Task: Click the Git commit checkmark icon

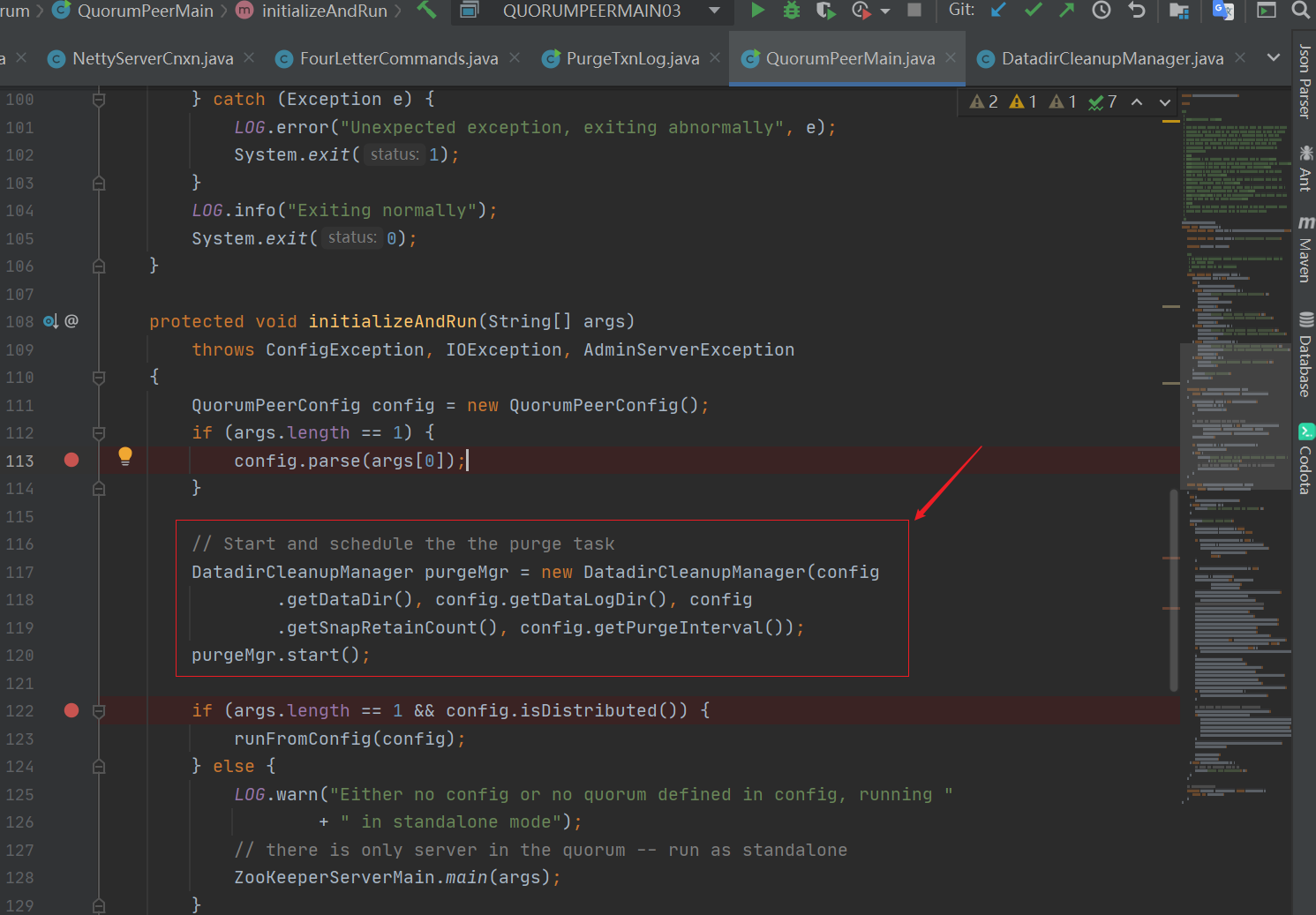Action: pos(1033,10)
